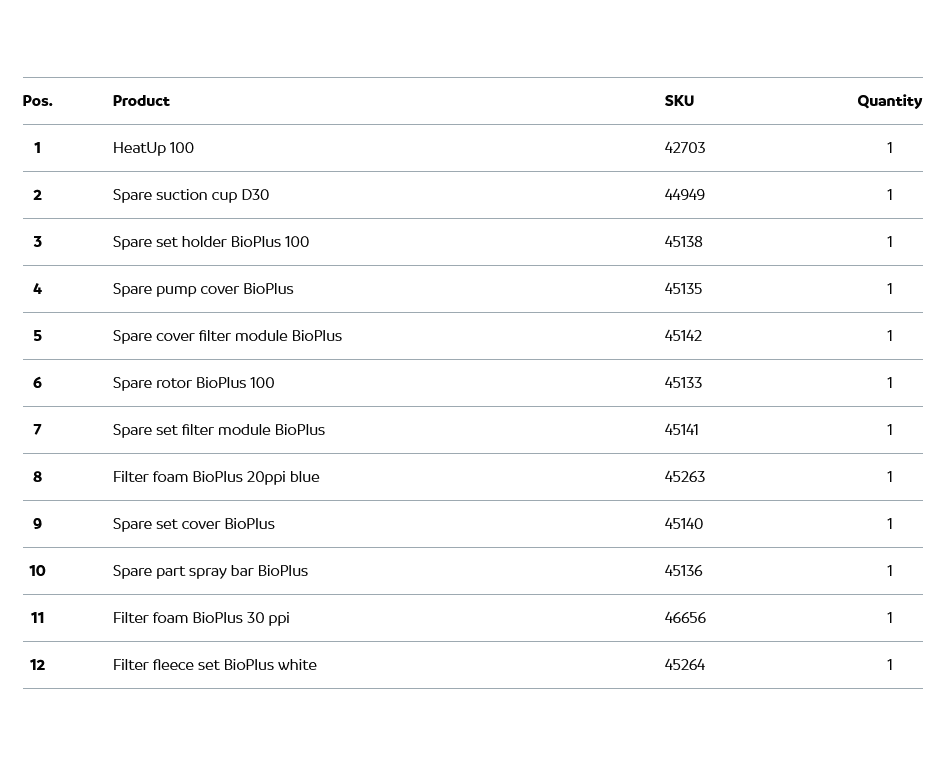Image resolution: width=949 pixels, height=764 pixels.
Task: Click Spare set filter module BioPlus
Action: 218,430
